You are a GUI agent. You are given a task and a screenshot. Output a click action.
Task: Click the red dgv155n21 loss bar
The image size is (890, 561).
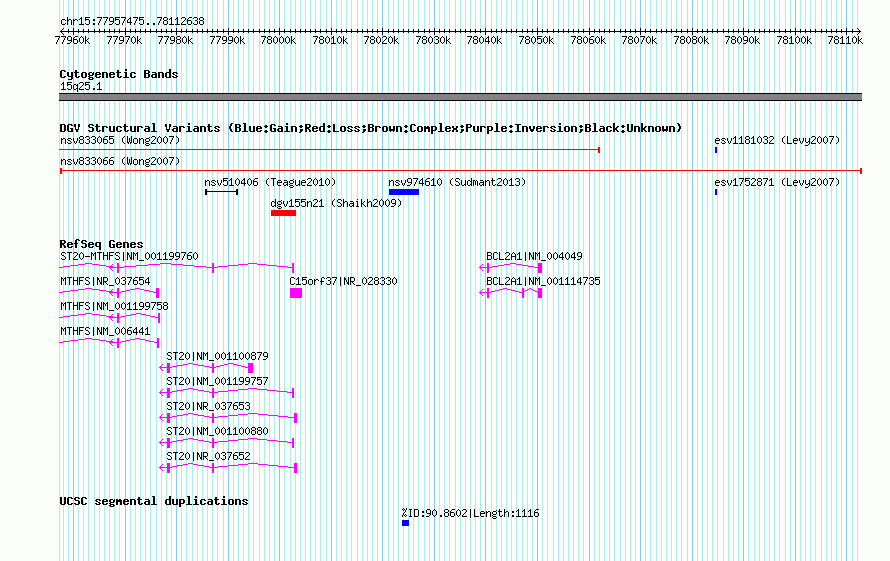click(283, 213)
